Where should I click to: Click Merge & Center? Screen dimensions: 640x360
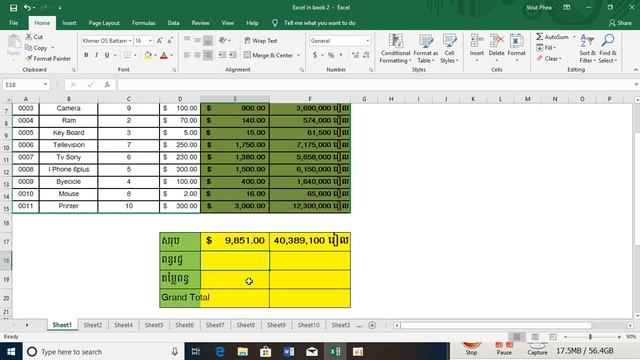pos(269,55)
